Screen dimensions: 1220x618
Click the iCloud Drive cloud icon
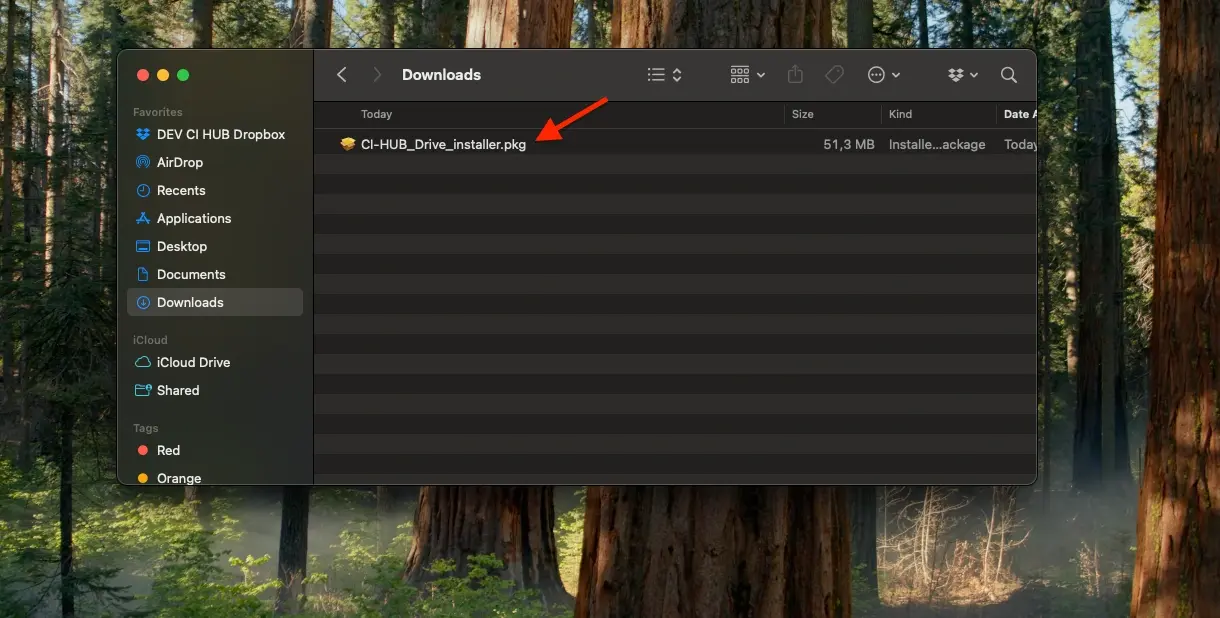143,362
